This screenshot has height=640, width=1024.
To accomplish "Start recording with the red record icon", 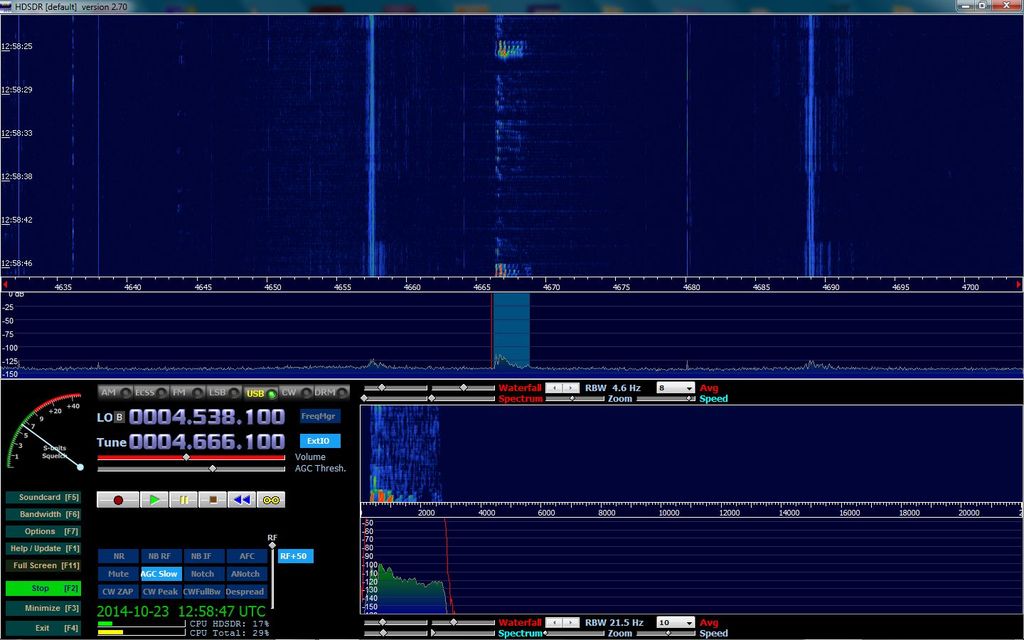I will [x=118, y=499].
